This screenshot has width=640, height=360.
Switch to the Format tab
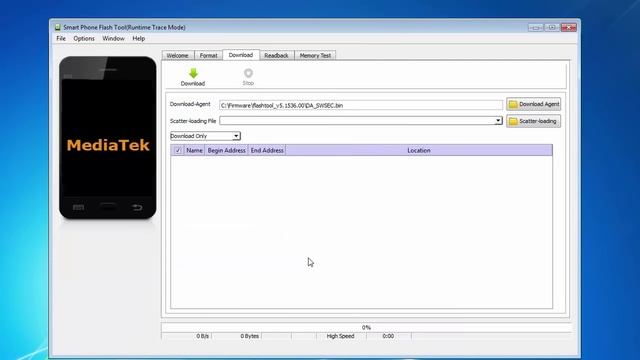pos(208,56)
